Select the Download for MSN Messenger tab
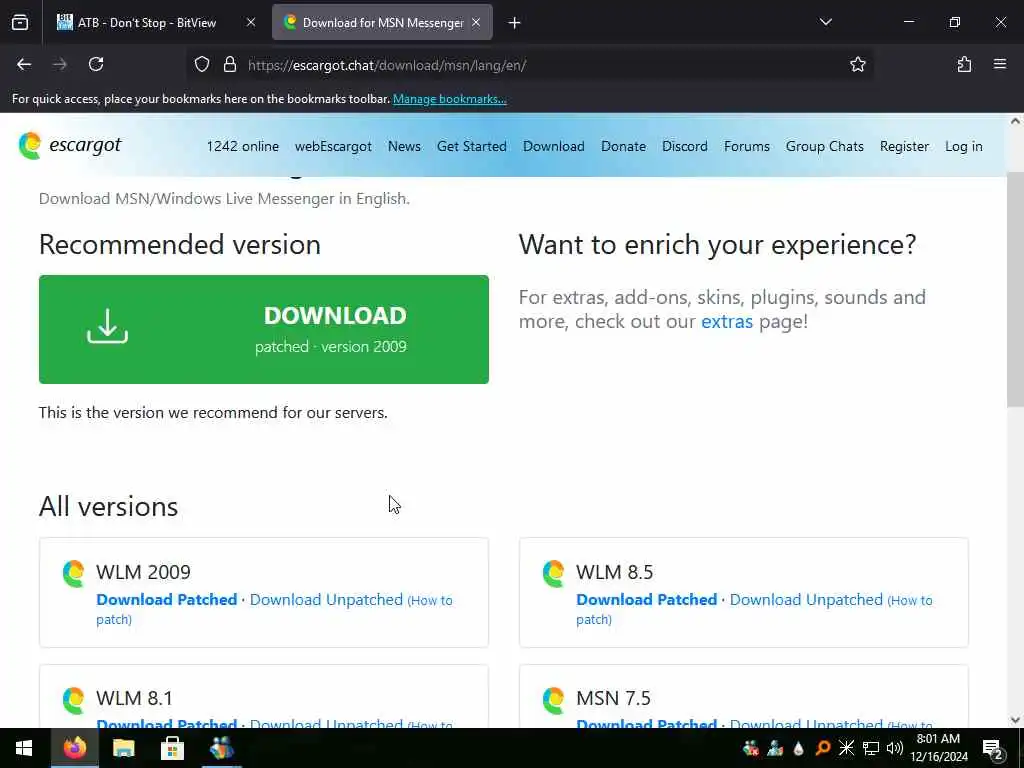 (382, 23)
